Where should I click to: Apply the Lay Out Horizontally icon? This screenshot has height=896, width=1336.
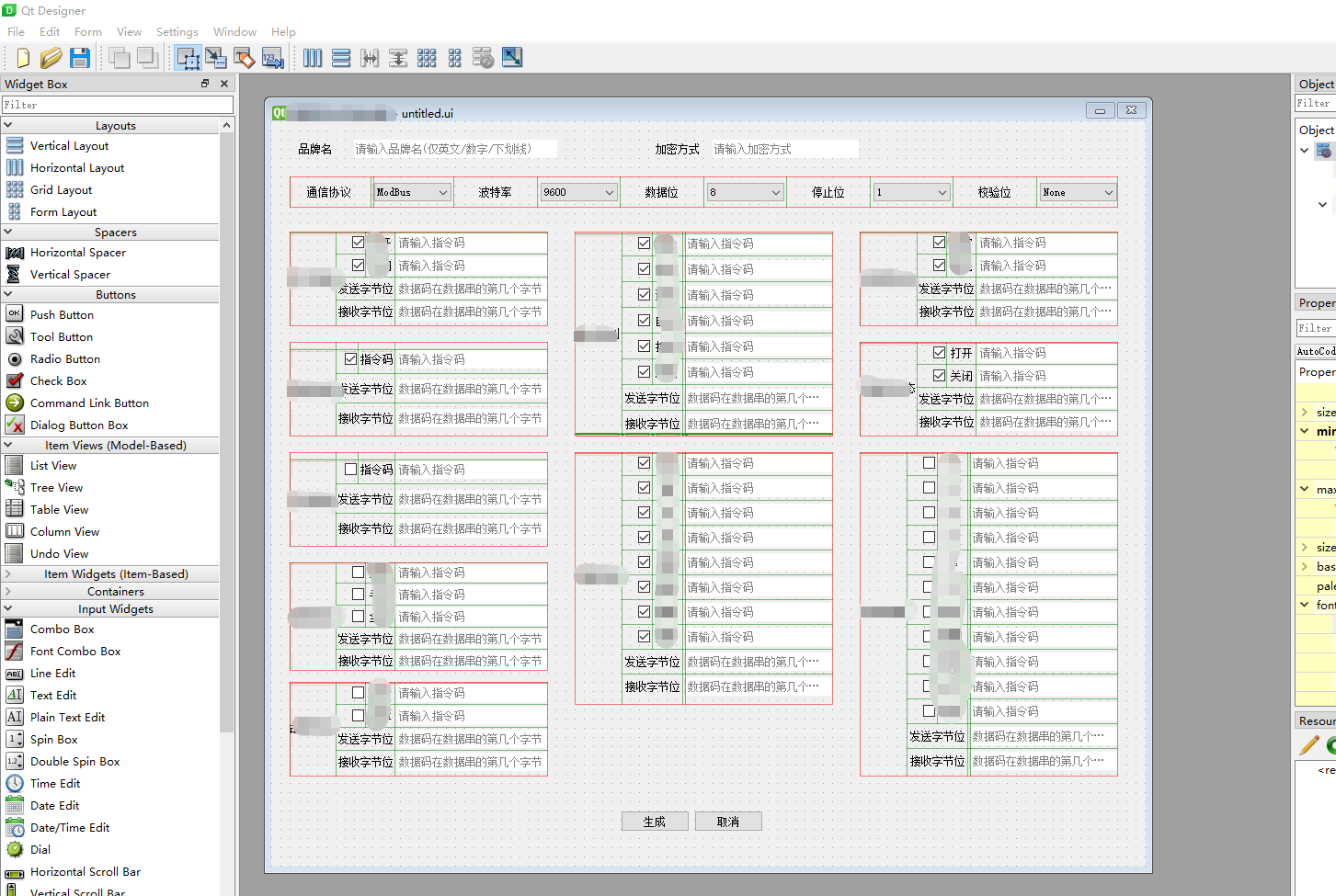coord(313,57)
